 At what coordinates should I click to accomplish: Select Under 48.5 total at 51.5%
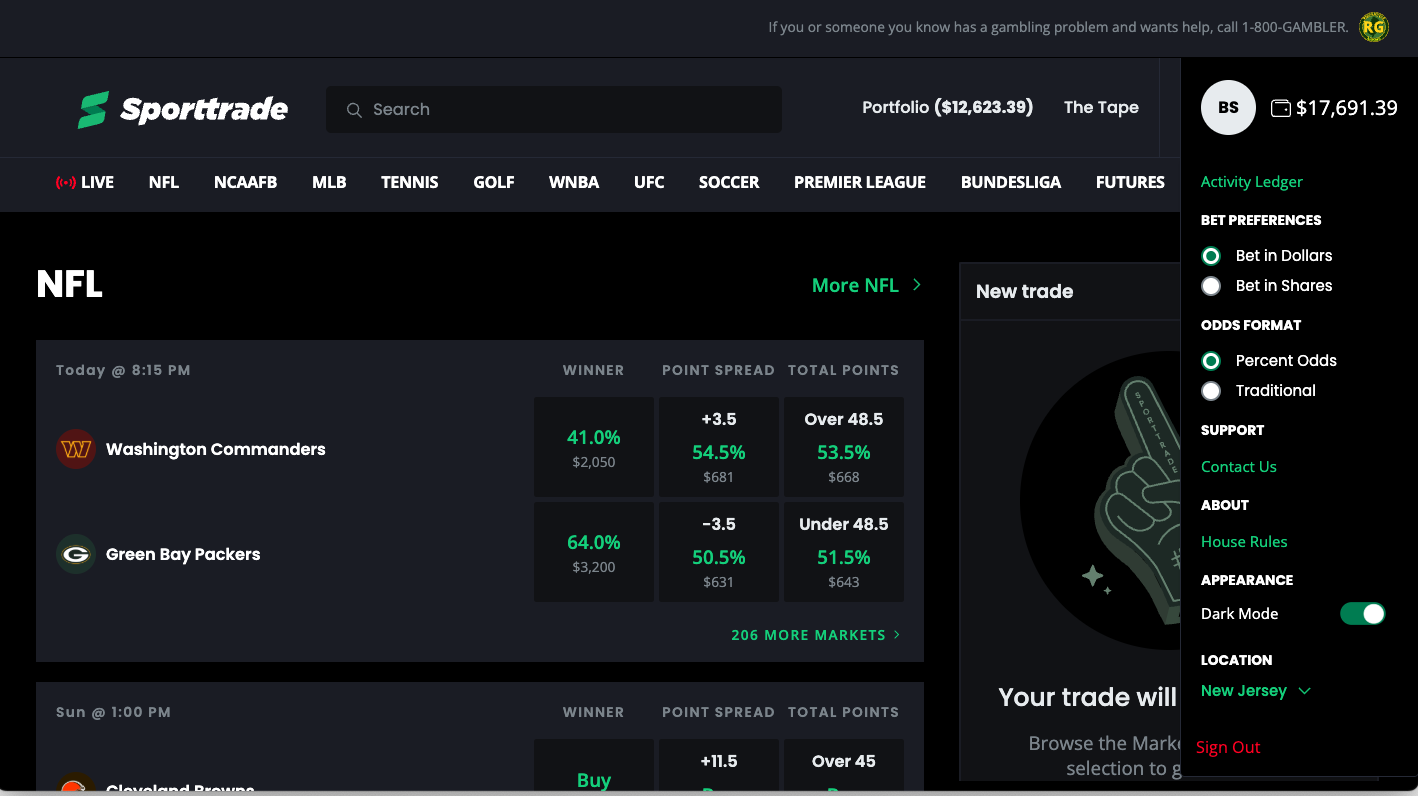[x=844, y=552]
